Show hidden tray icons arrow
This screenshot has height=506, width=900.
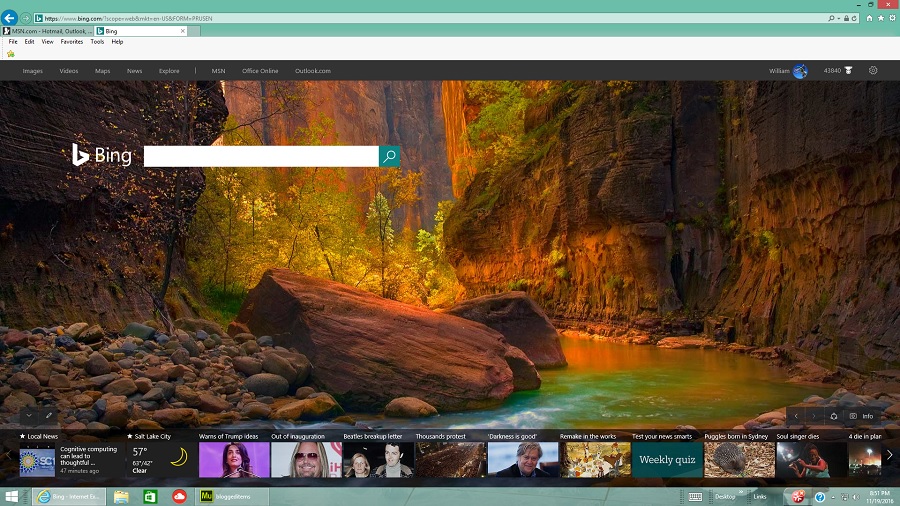[833, 497]
